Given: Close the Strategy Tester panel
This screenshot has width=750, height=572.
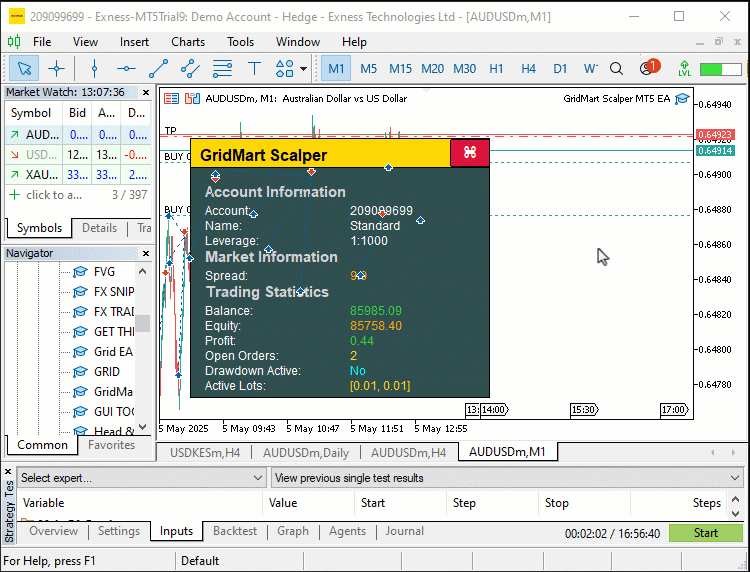Looking at the screenshot, I should click(8, 472).
